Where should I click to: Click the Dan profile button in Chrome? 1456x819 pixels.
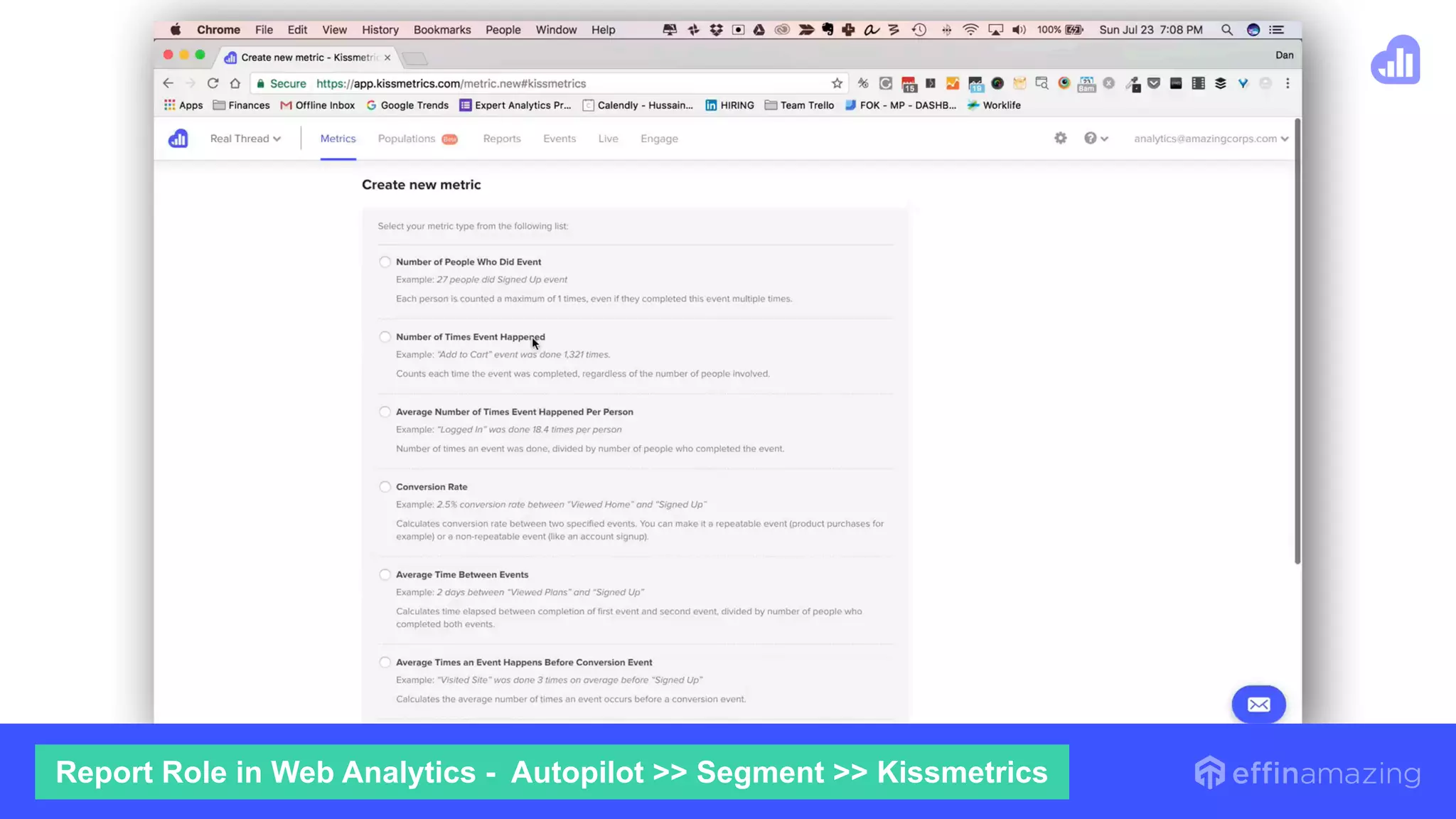click(x=1284, y=55)
